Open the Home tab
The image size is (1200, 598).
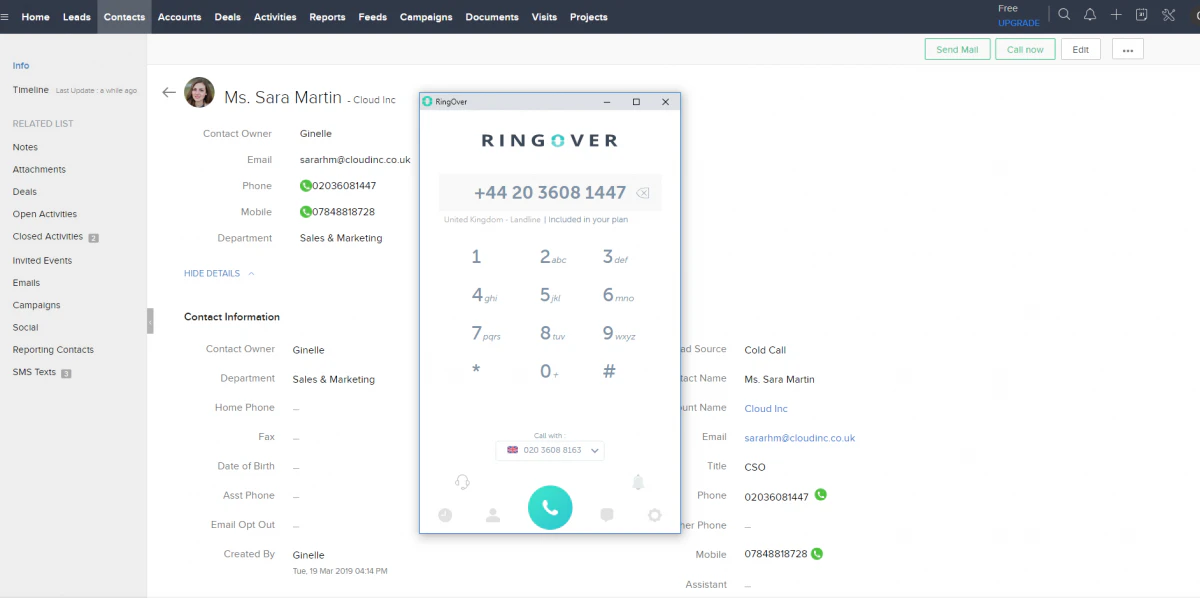click(35, 17)
